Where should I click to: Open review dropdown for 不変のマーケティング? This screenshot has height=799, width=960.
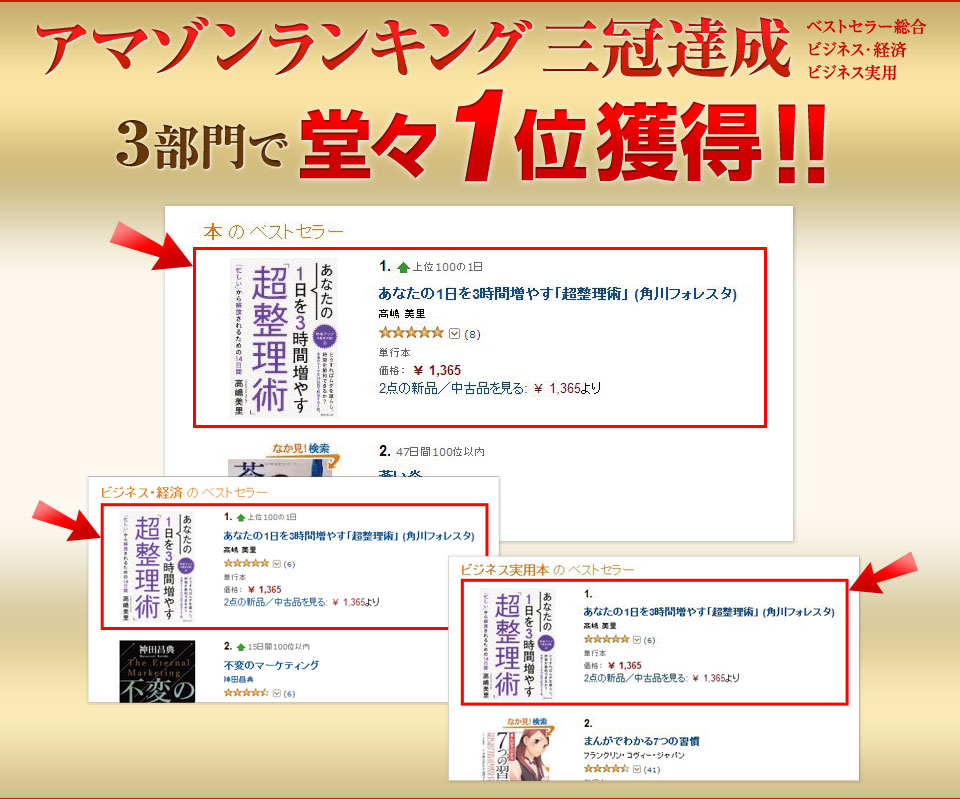pos(277,693)
